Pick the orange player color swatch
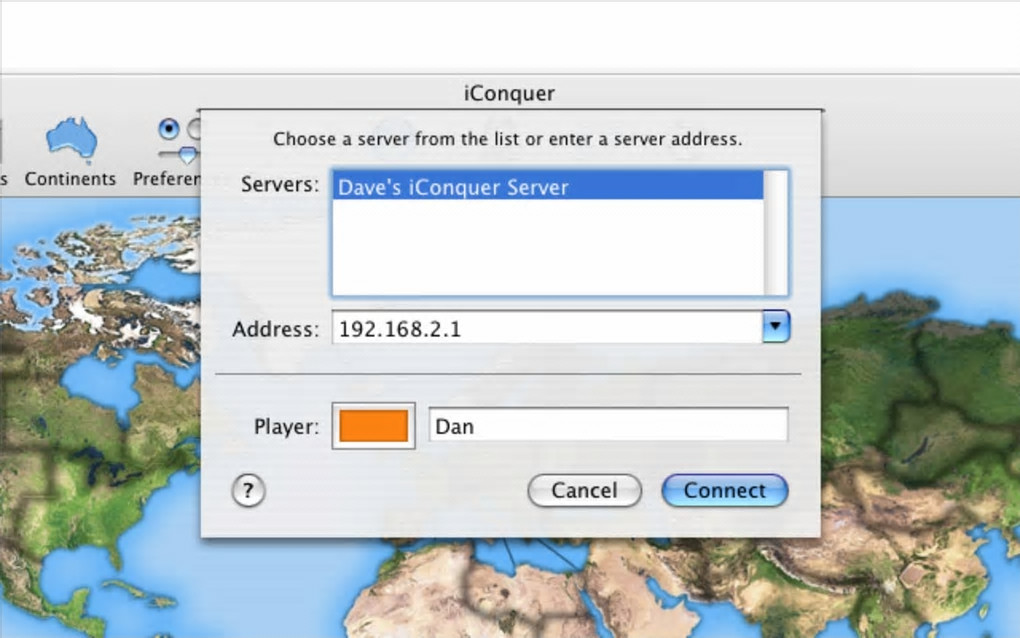Image resolution: width=1020 pixels, height=638 pixels. [x=373, y=426]
